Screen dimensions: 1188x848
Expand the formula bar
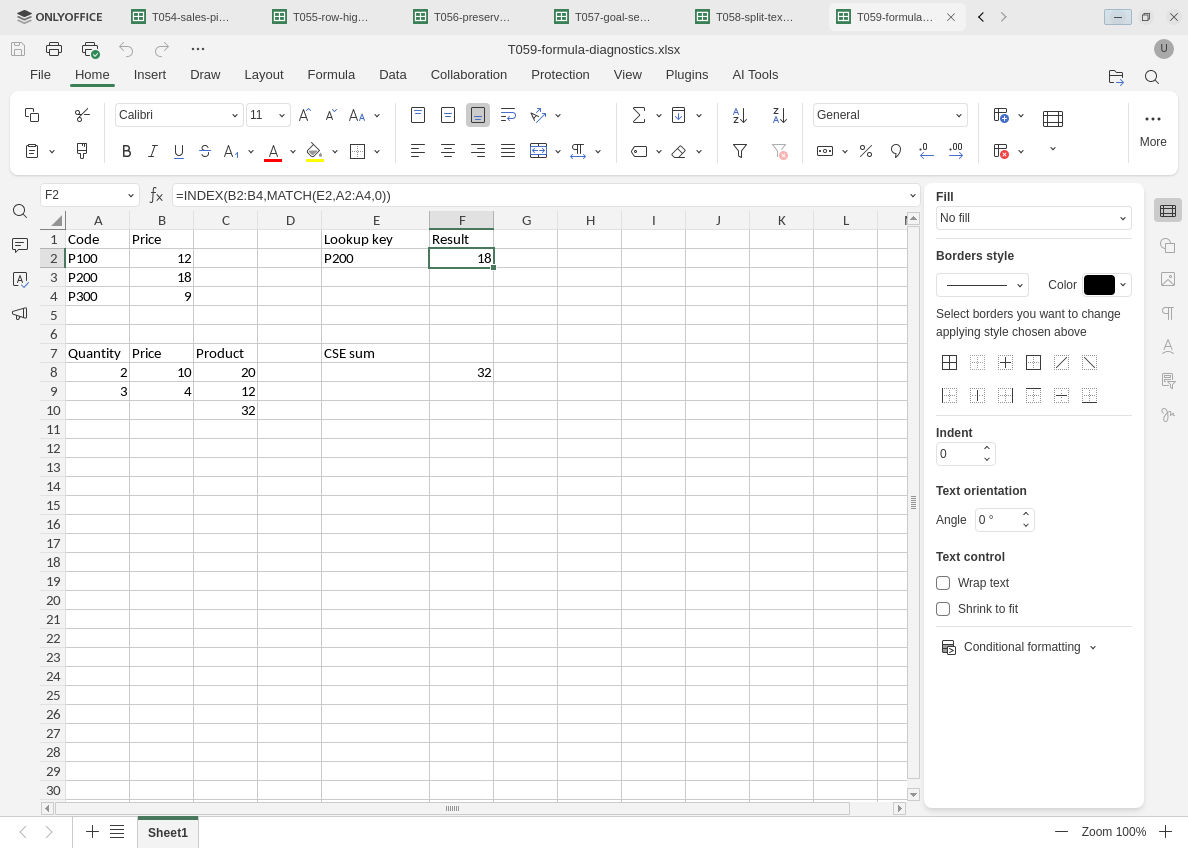pyautogui.click(x=912, y=196)
